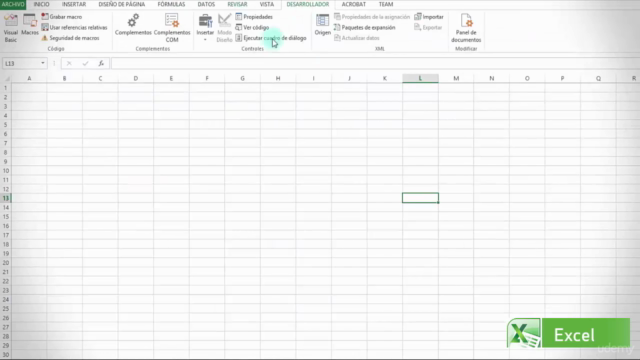
Task: Select the DESARROLLADOR tab
Action: click(308, 4)
